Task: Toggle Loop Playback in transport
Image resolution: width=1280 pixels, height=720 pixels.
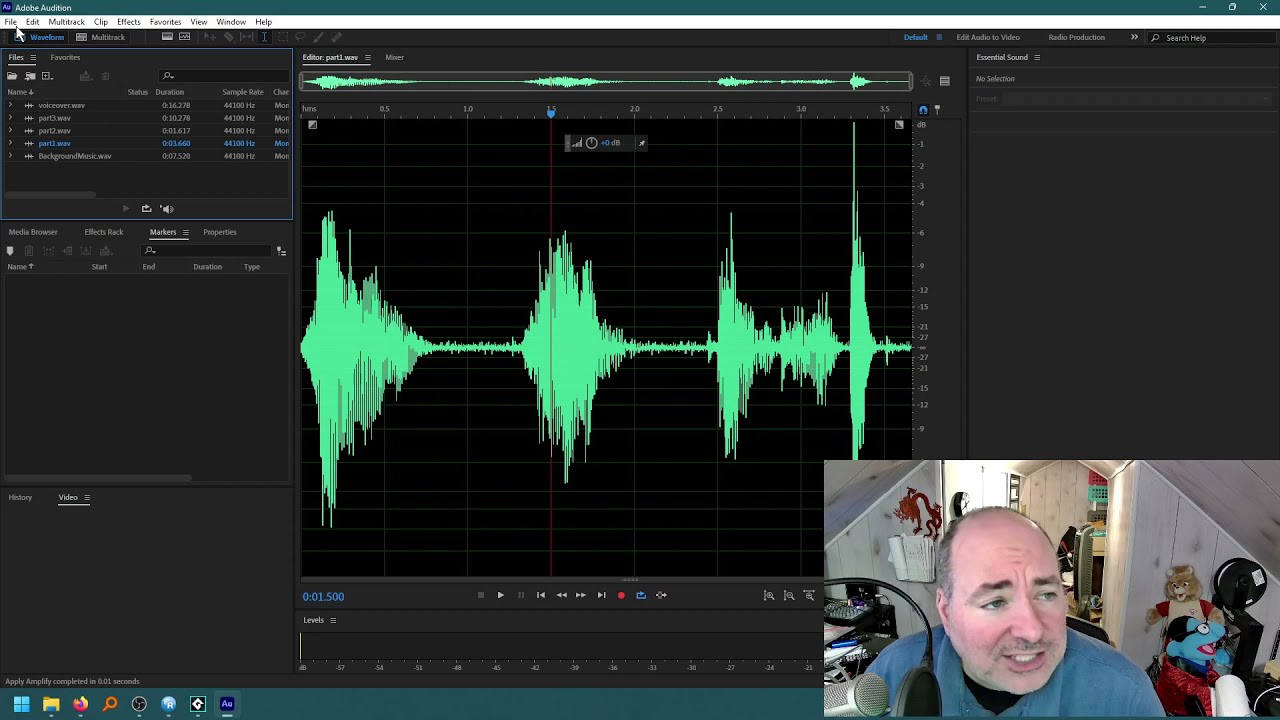Action: [641, 595]
